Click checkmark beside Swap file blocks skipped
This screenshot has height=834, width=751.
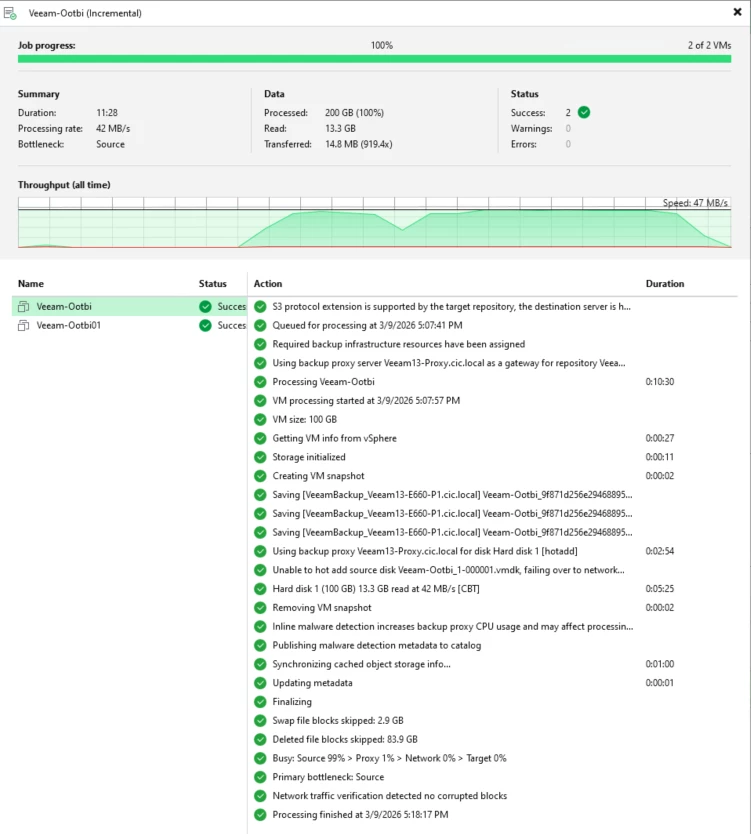click(260, 720)
